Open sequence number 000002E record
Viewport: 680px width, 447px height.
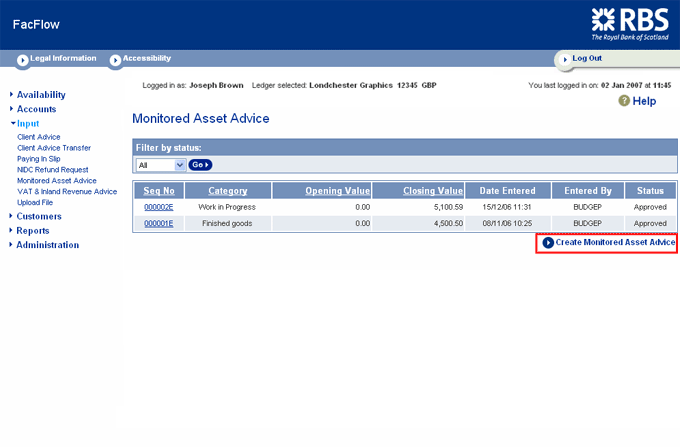click(159, 207)
